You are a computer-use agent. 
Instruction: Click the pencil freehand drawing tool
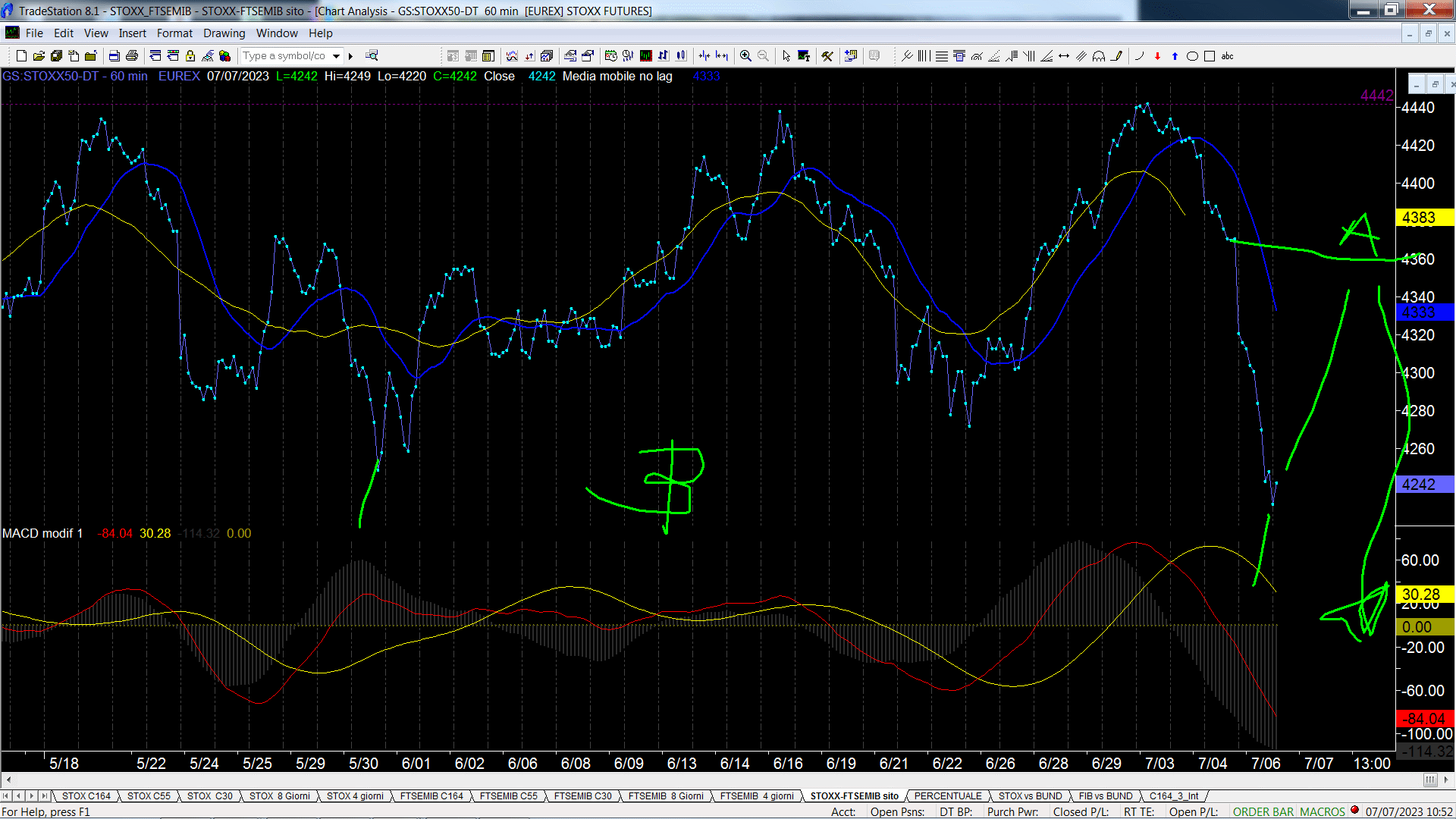(1116, 56)
